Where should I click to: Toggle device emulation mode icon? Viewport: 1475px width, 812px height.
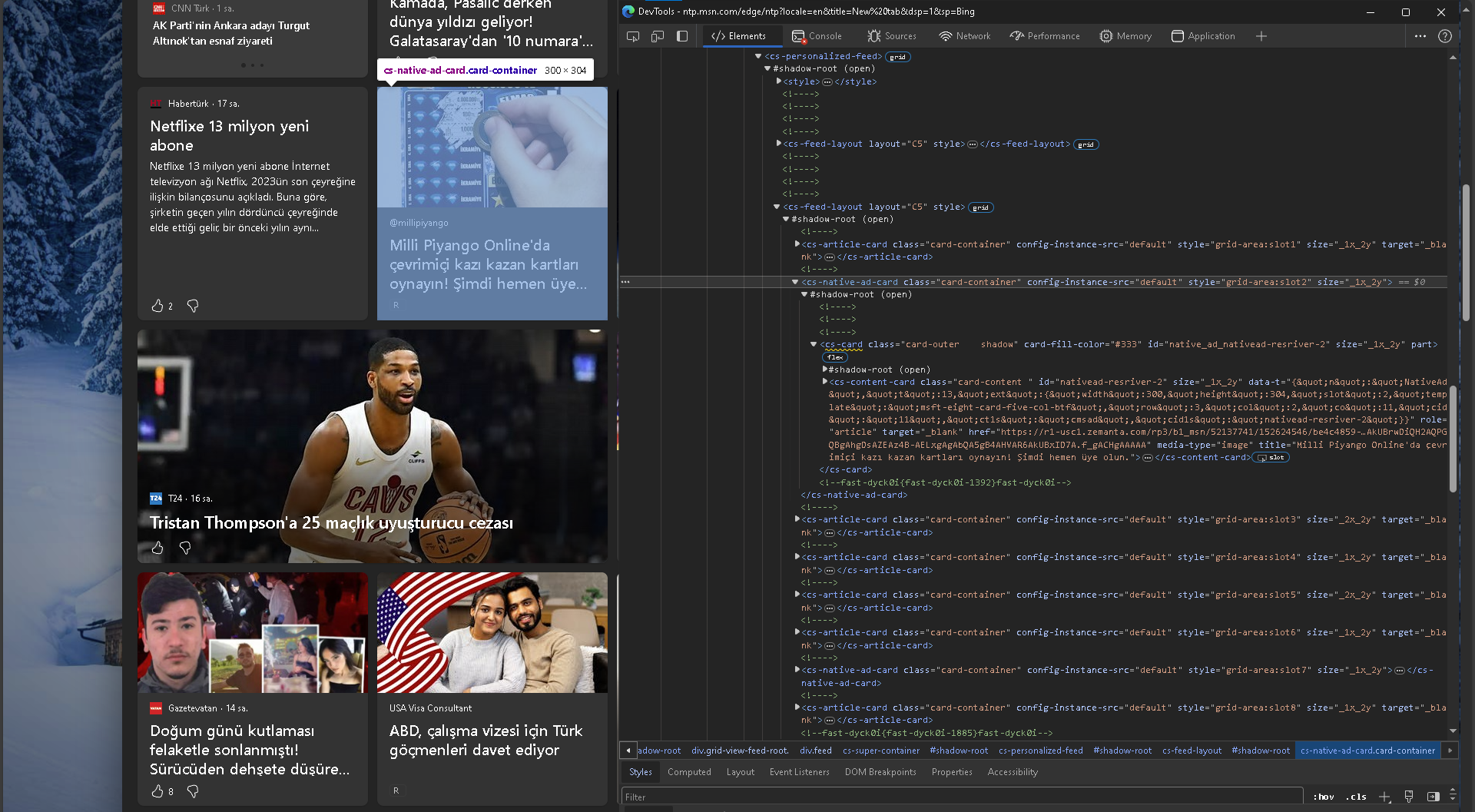(658, 36)
